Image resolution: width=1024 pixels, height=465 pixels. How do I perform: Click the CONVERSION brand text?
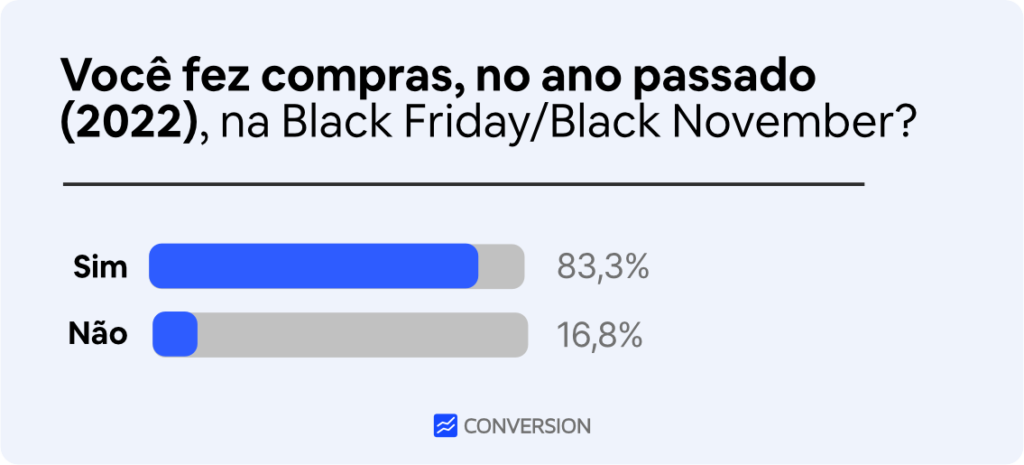[x=527, y=426]
